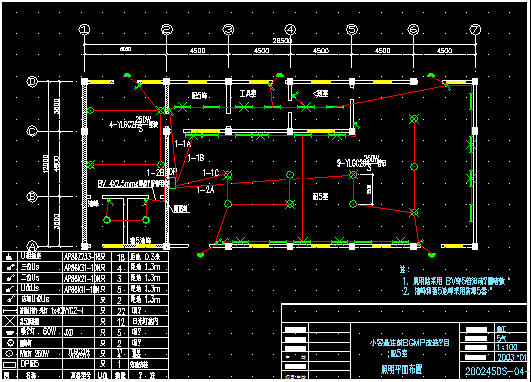This screenshot has height=382, width=531.
Task: Select the room label 工具室
Action: coord(248,93)
